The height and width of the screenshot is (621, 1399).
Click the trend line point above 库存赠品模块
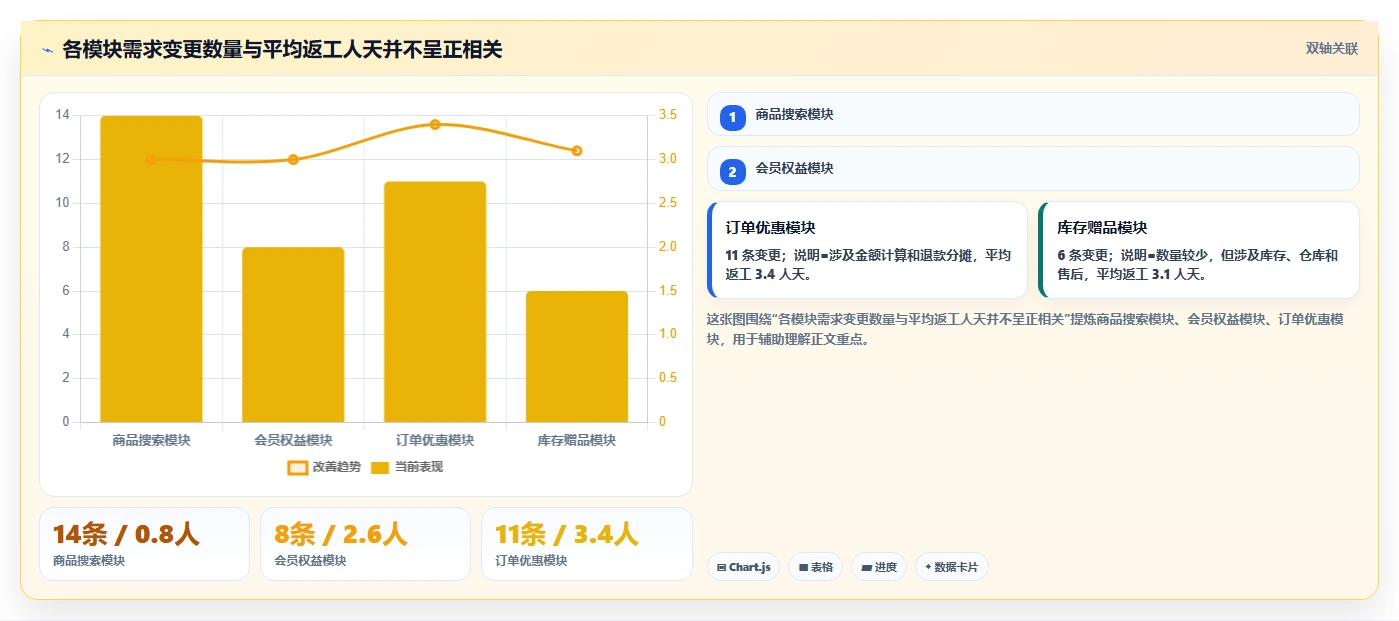(x=577, y=151)
